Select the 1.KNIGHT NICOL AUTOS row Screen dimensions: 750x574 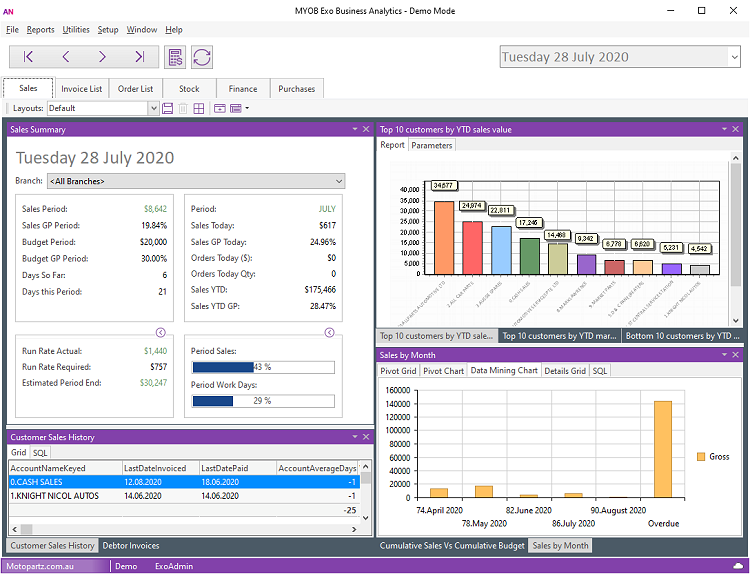click(184, 496)
